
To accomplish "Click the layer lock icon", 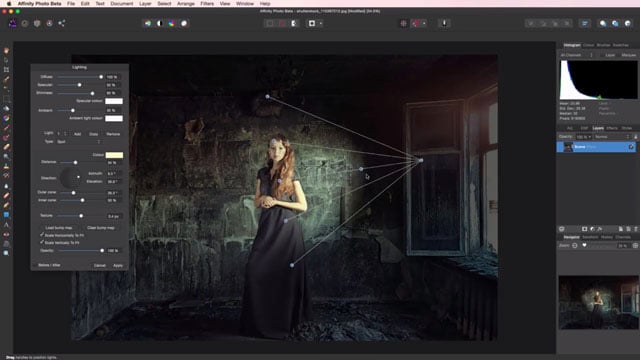I will pyautogui.click(x=636, y=137).
